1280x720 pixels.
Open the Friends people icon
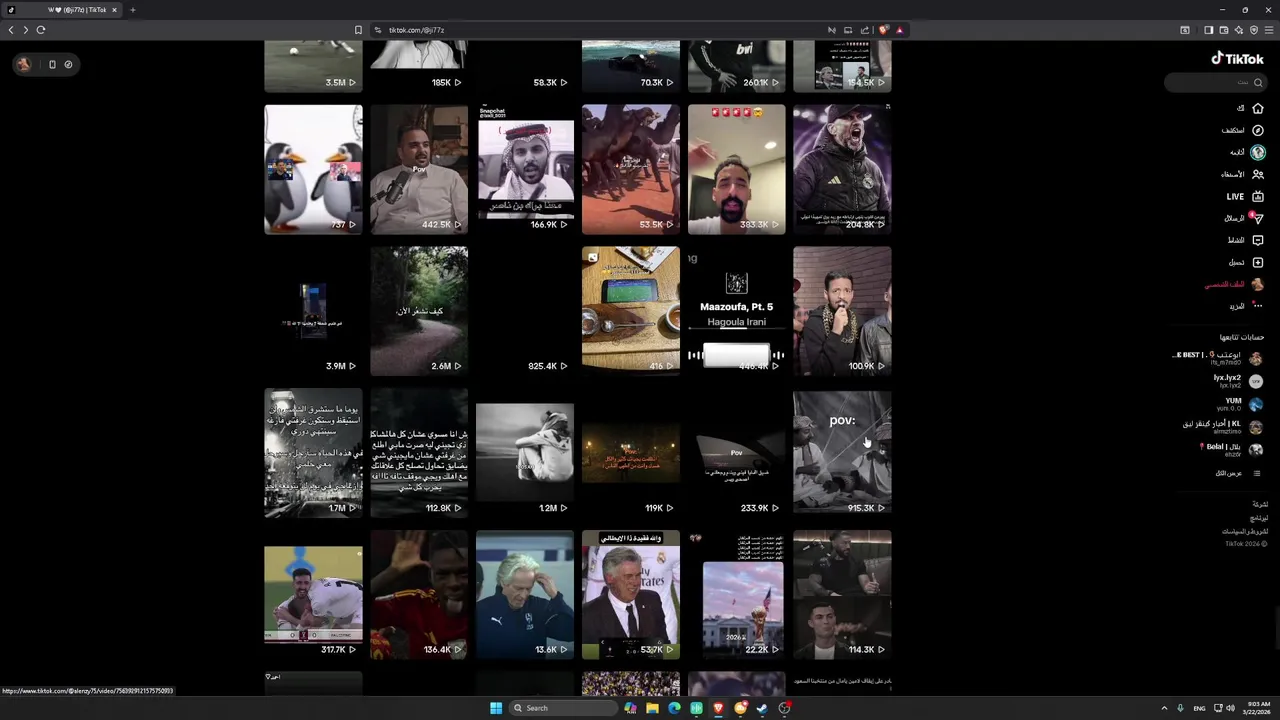point(1258,174)
